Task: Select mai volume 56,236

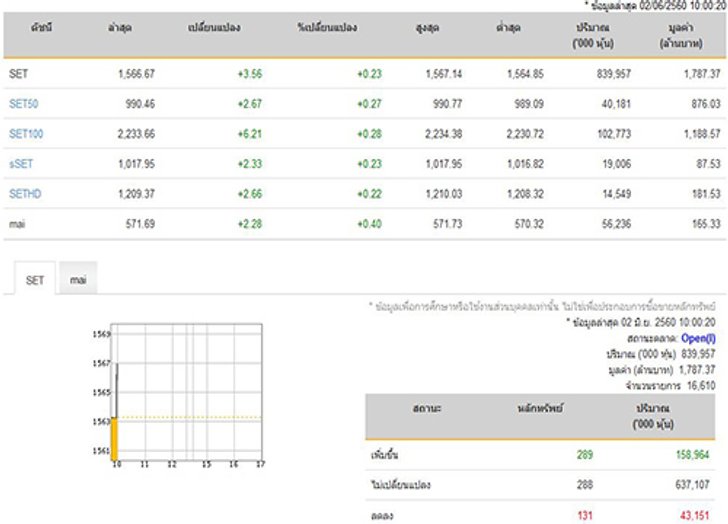Action: [617, 224]
